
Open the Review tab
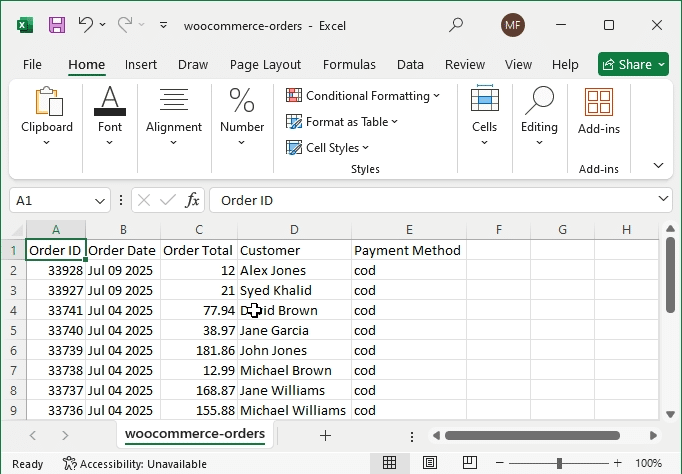465,64
